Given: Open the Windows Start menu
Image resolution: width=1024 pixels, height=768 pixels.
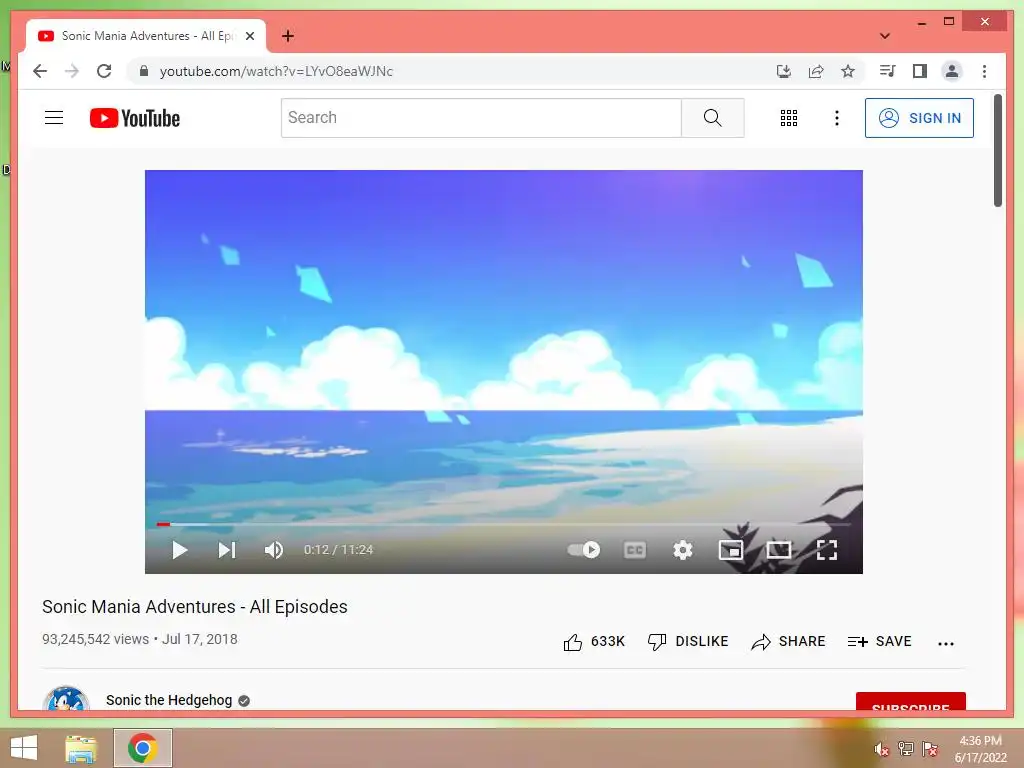Looking at the screenshot, I should [24, 748].
